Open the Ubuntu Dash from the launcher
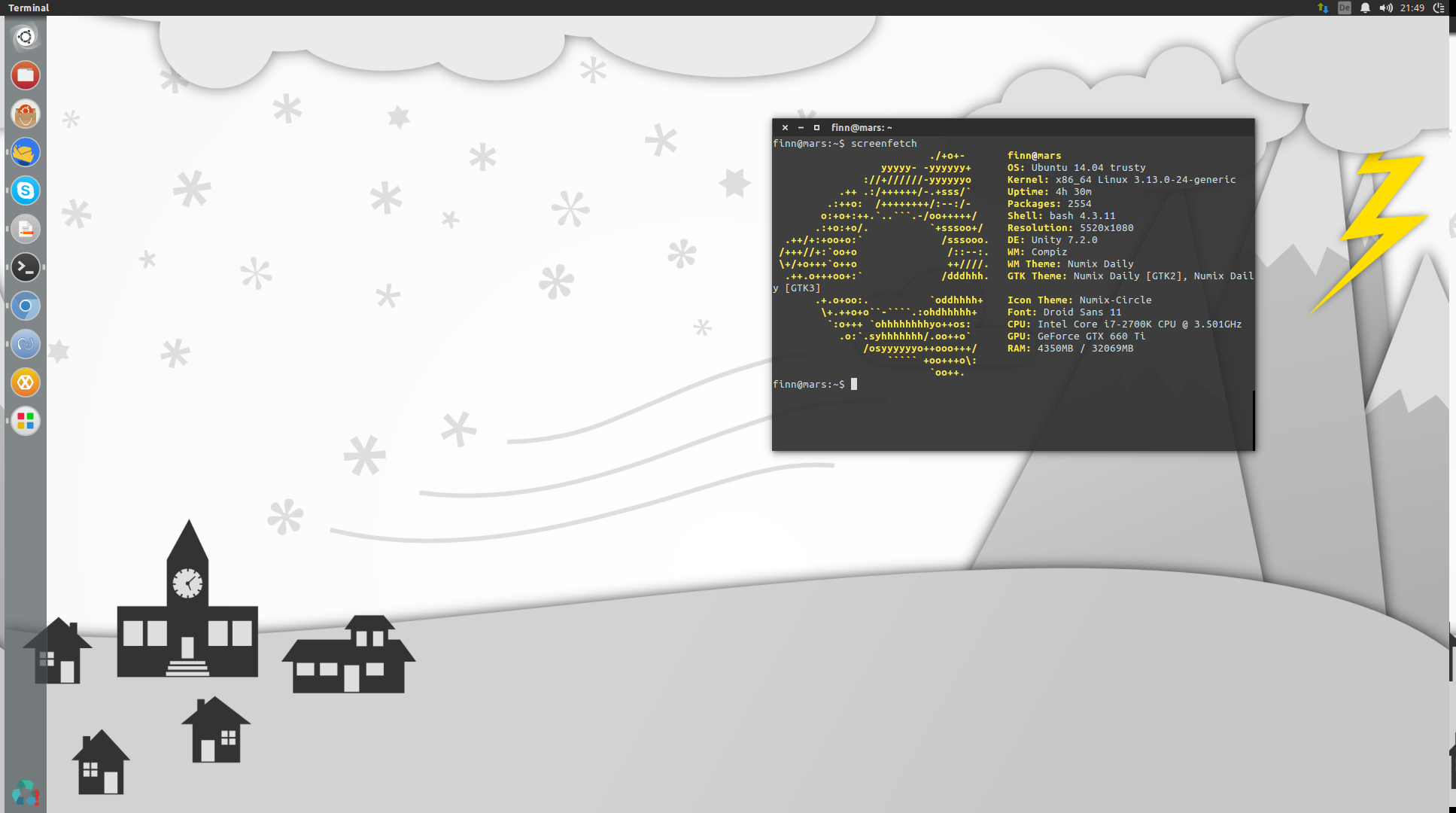 pos(25,37)
